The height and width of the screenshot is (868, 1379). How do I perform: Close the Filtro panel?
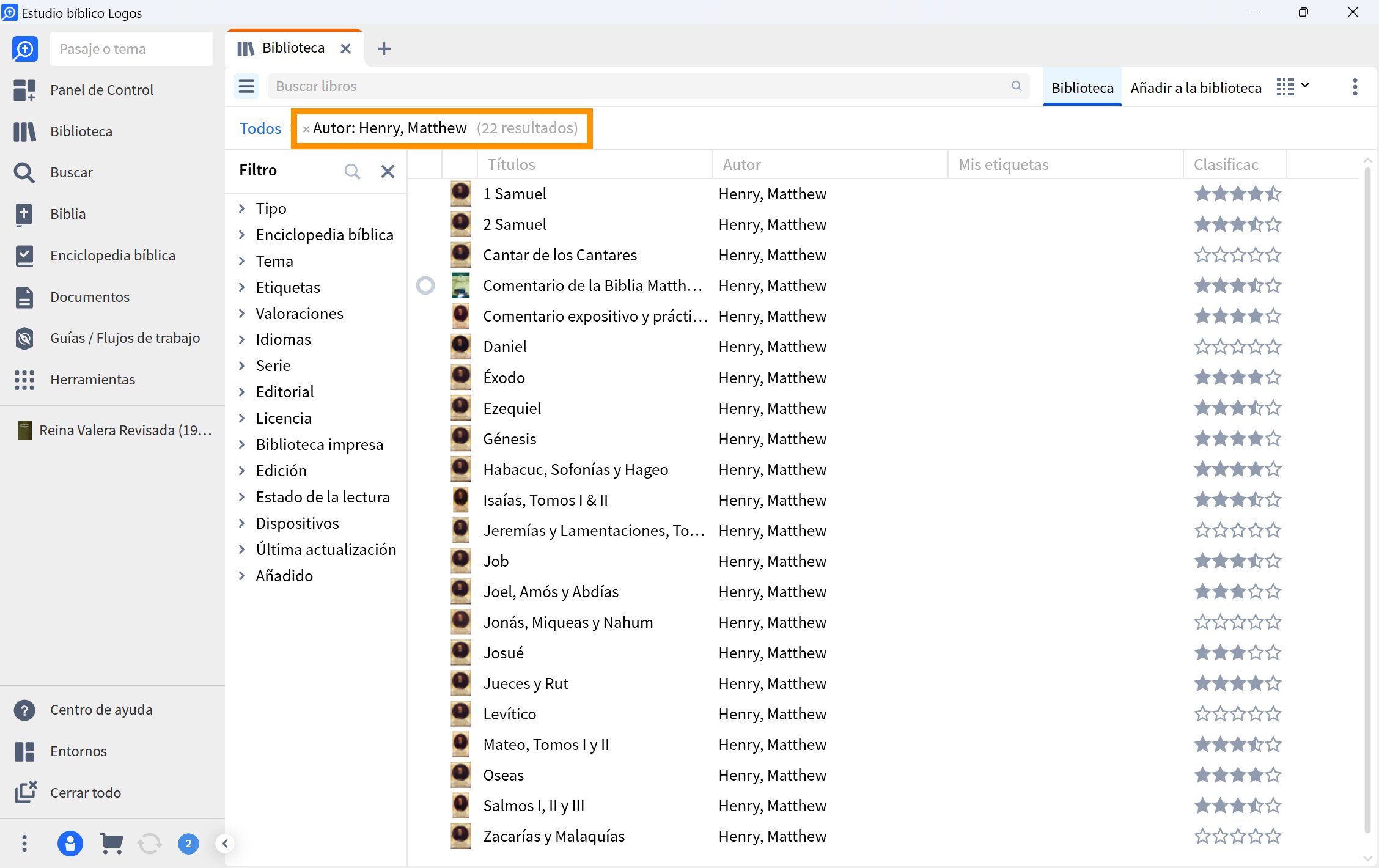pyautogui.click(x=388, y=171)
